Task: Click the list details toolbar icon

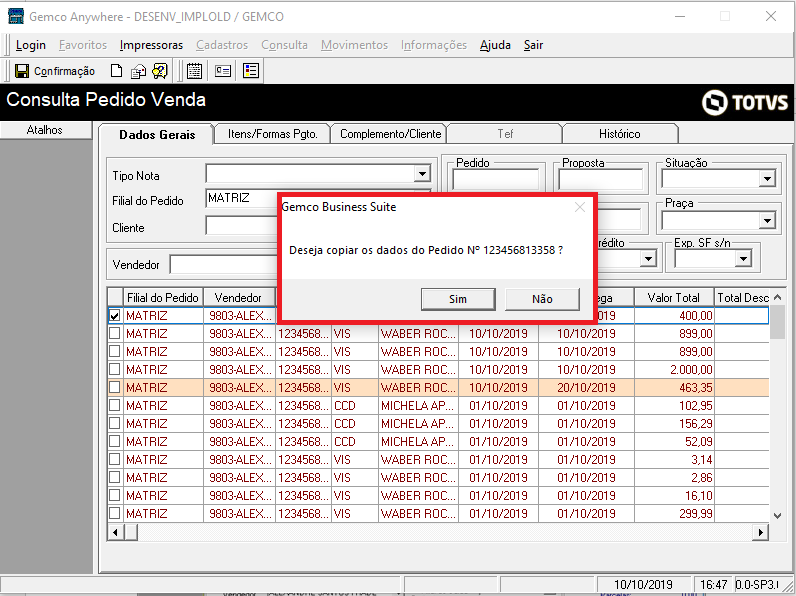Action: (251, 71)
